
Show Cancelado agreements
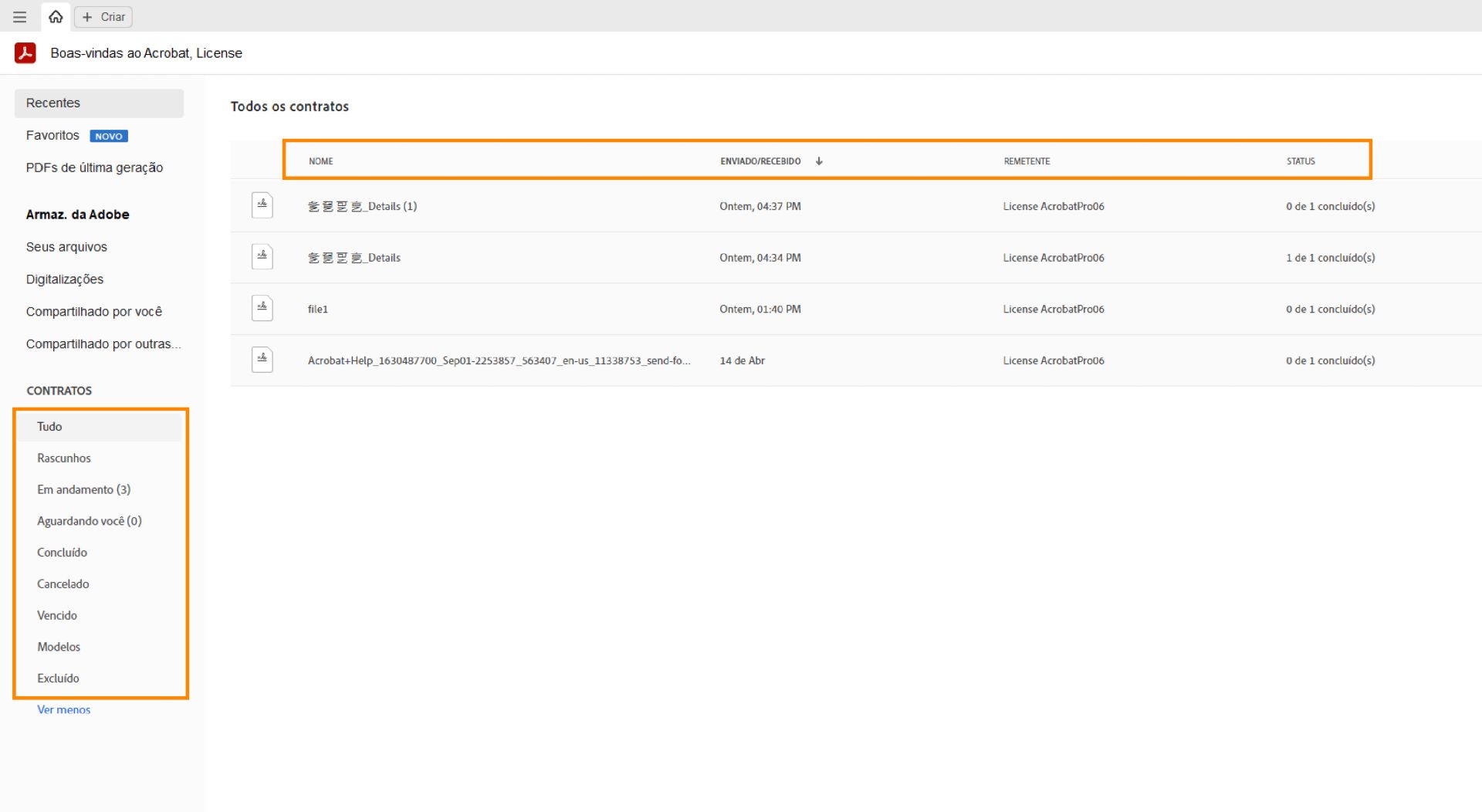pyautogui.click(x=63, y=584)
